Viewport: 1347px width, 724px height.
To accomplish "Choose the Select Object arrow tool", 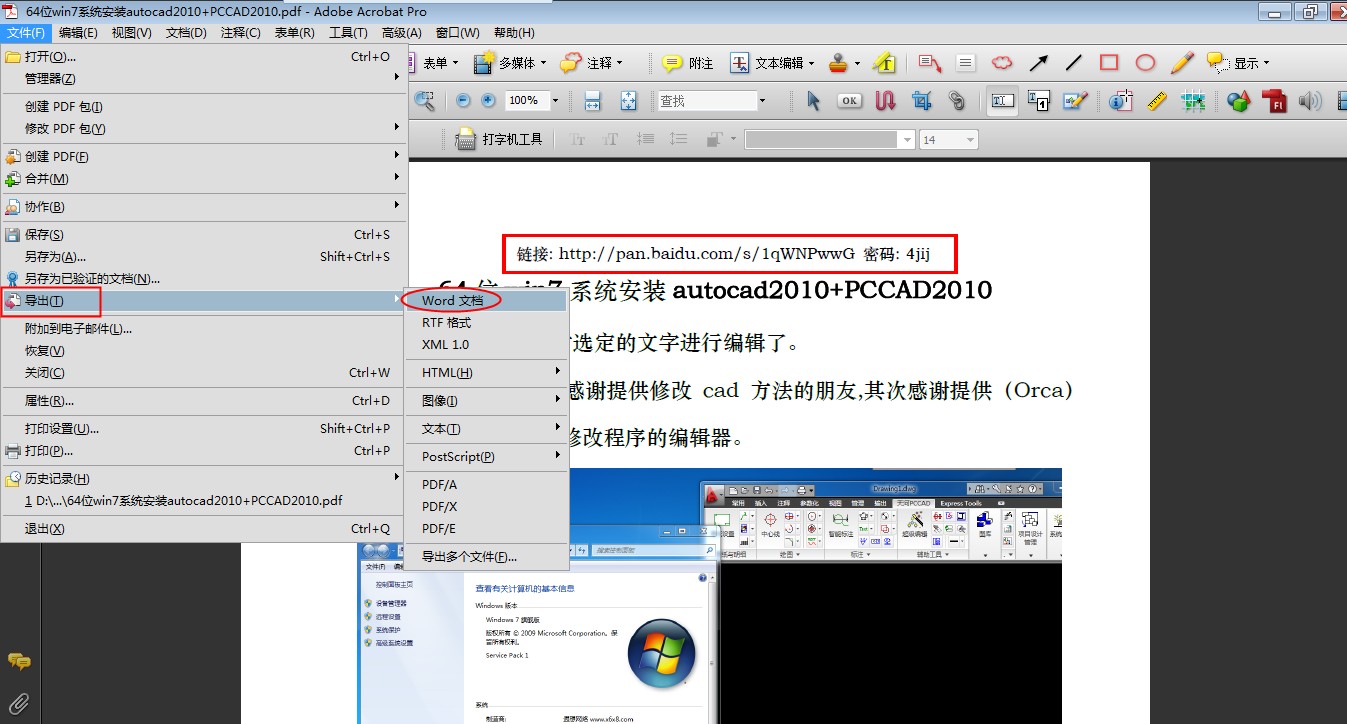I will (x=813, y=101).
